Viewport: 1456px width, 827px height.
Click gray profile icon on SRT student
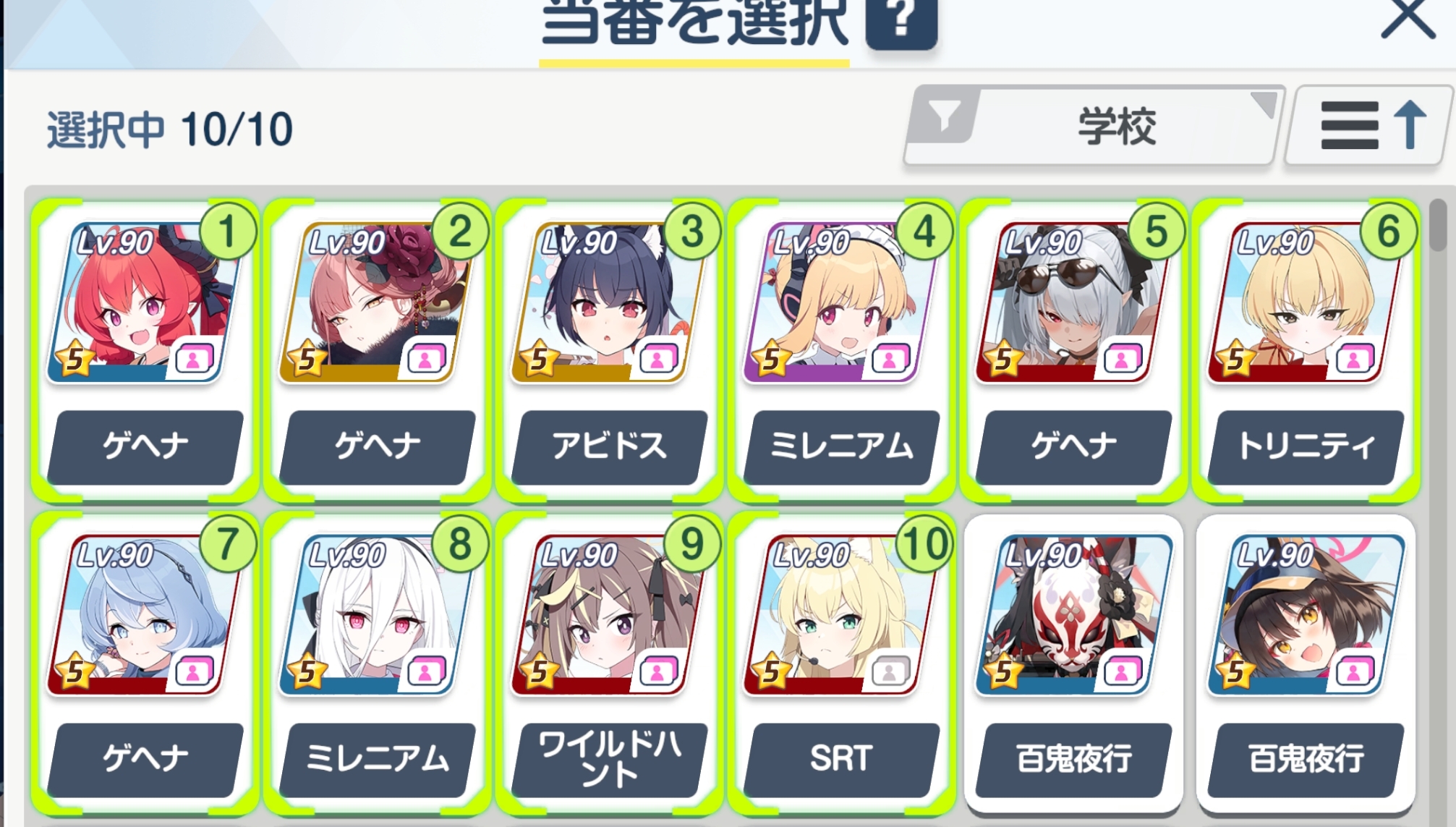point(889,672)
